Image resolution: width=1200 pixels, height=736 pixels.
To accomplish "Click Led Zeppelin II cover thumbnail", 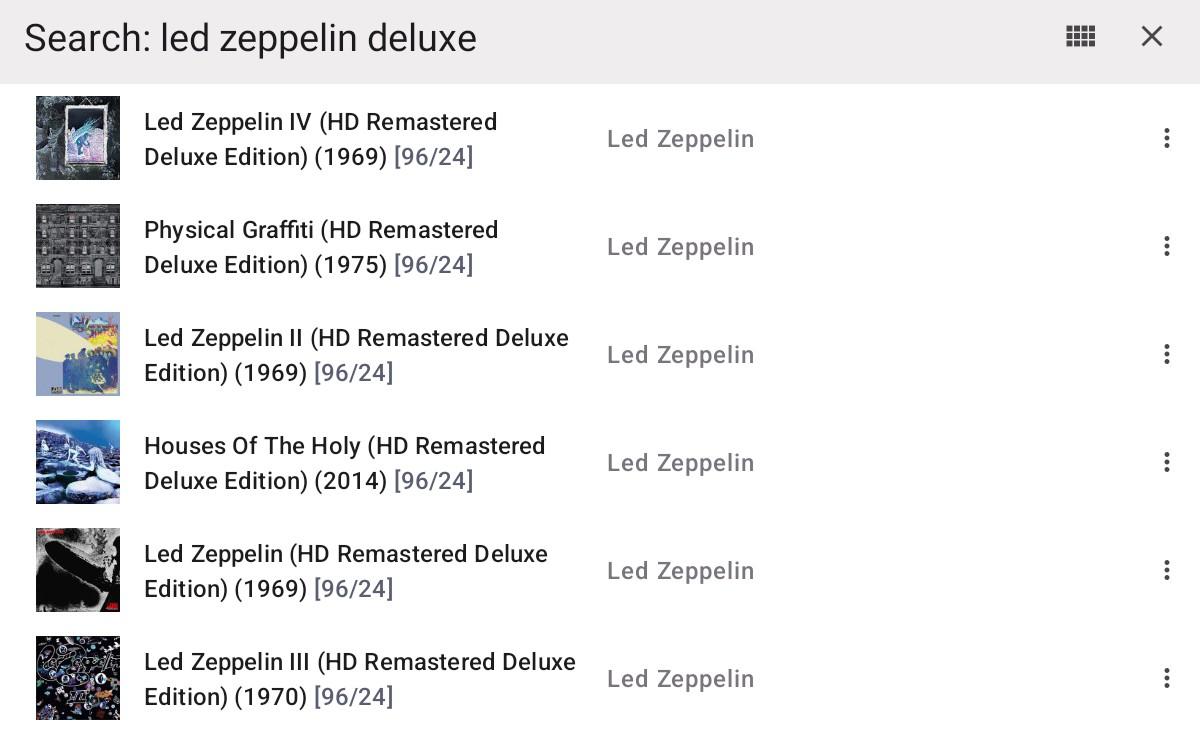I will pos(78,354).
